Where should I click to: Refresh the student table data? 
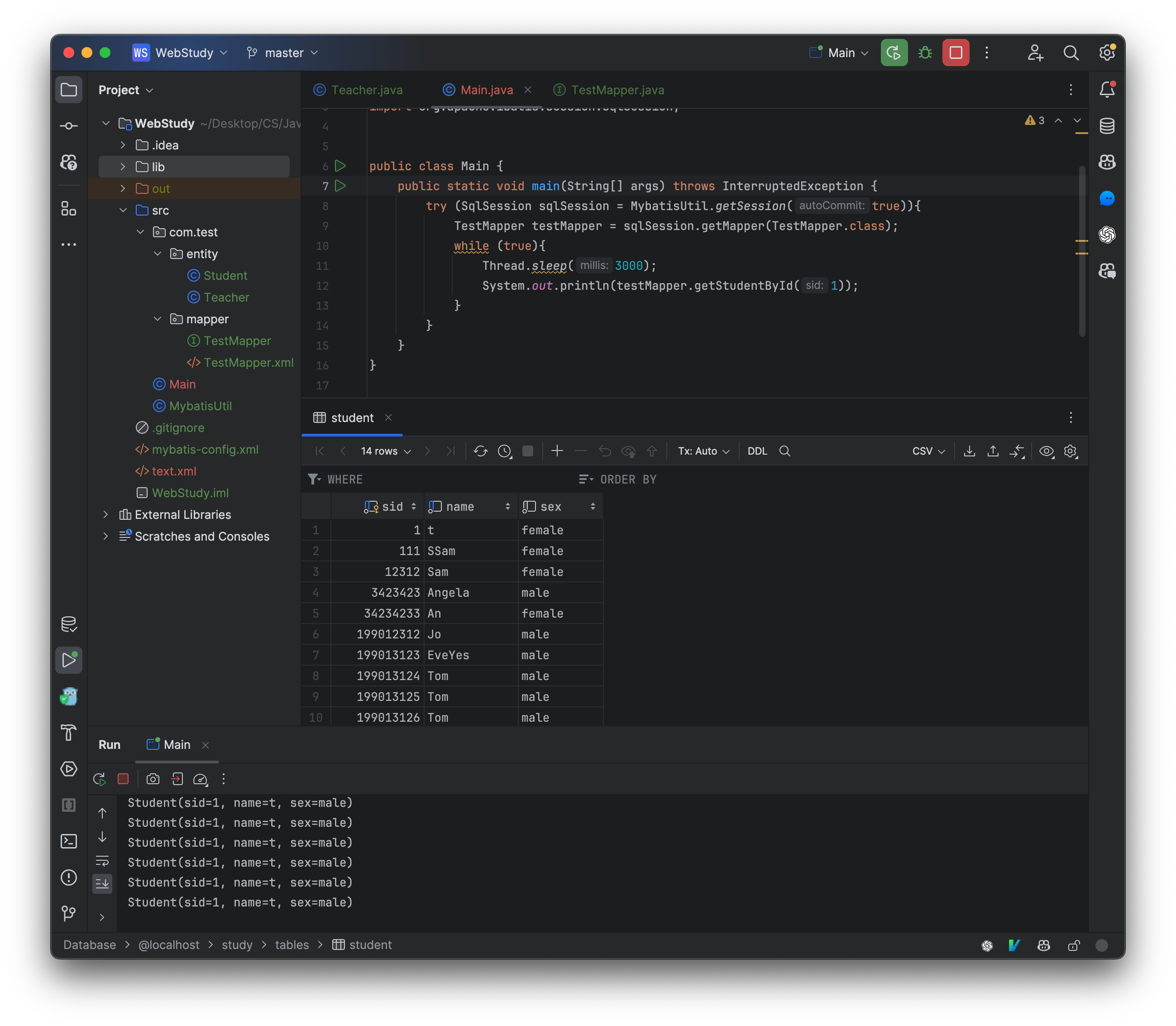coord(481,451)
